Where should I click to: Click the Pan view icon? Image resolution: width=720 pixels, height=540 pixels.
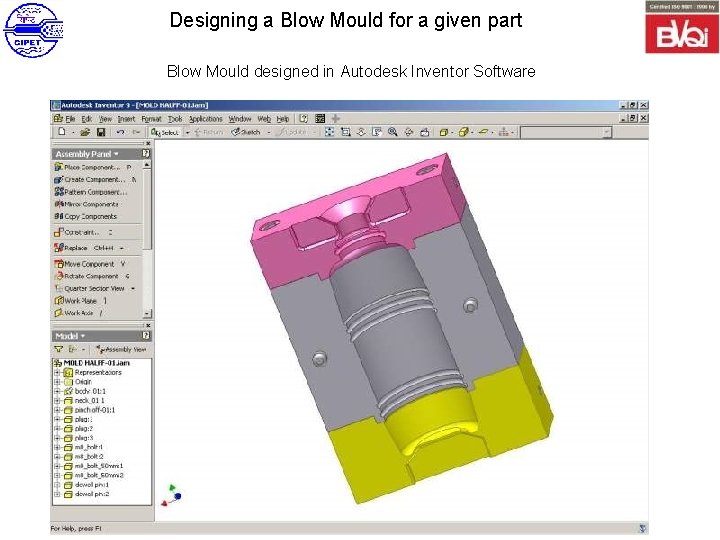coord(361,132)
